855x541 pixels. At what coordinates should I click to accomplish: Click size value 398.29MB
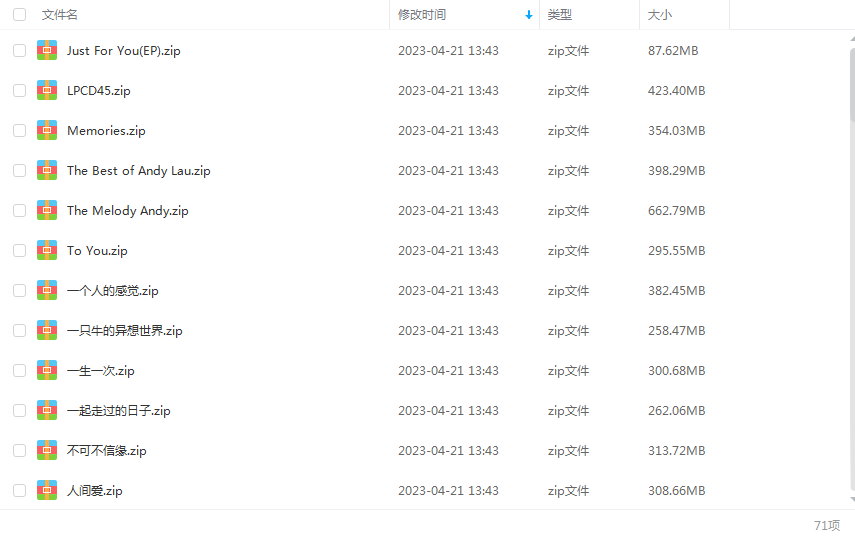point(677,171)
